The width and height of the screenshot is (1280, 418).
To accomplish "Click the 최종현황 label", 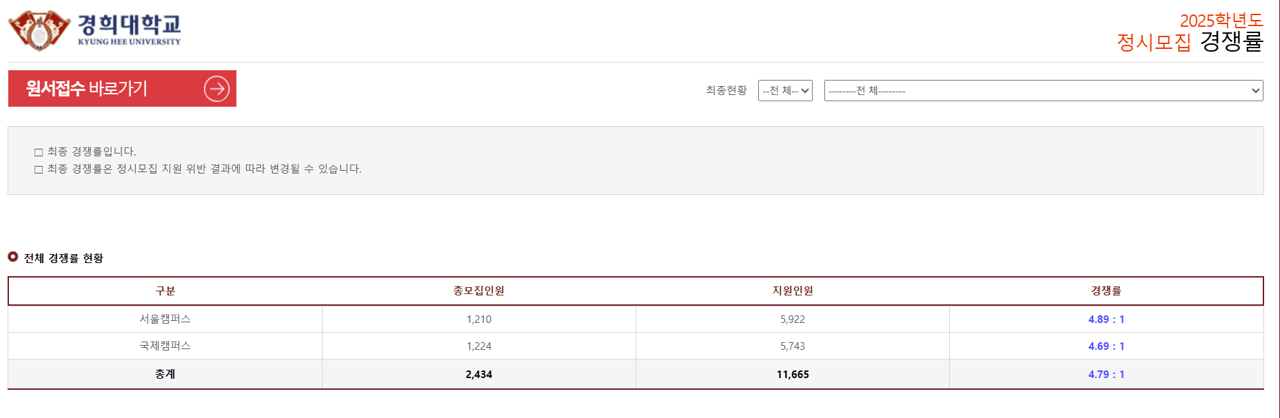I will (x=726, y=90).
